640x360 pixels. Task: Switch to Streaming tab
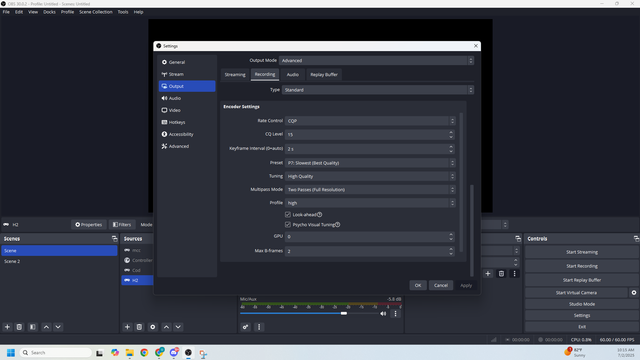pos(235,75)
